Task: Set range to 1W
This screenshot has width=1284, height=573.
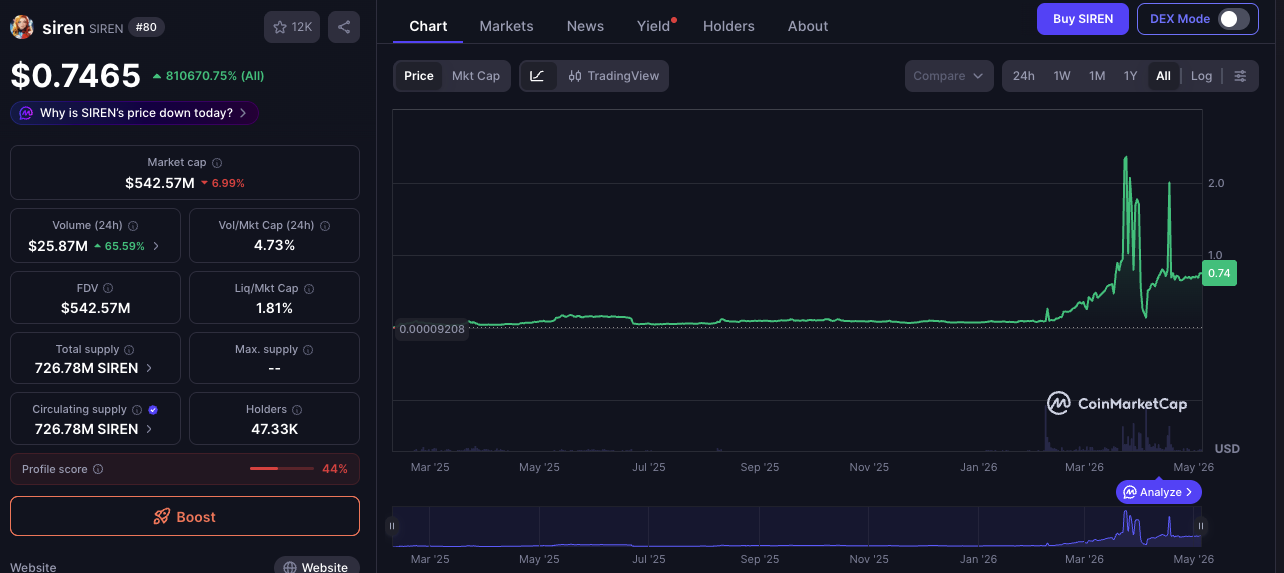Action: coord(1062,76)
